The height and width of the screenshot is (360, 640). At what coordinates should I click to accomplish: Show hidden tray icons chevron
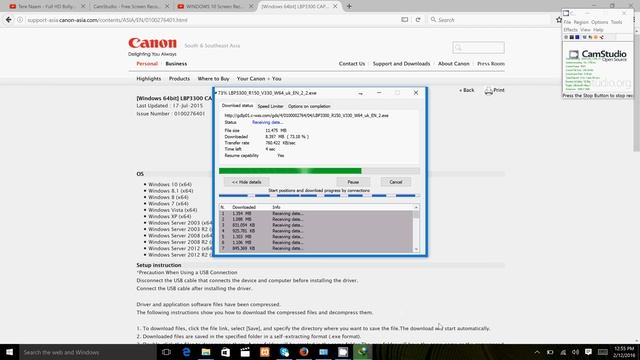tap(537, 352)
